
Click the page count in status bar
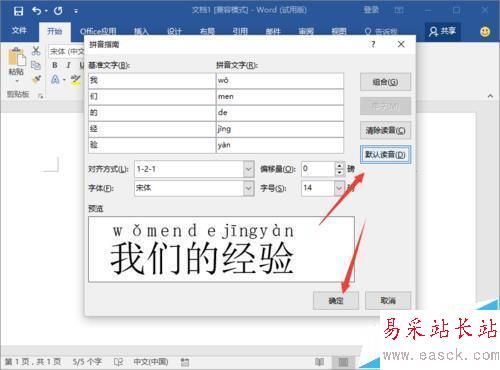pyautogui.click(x=33, y=362)
